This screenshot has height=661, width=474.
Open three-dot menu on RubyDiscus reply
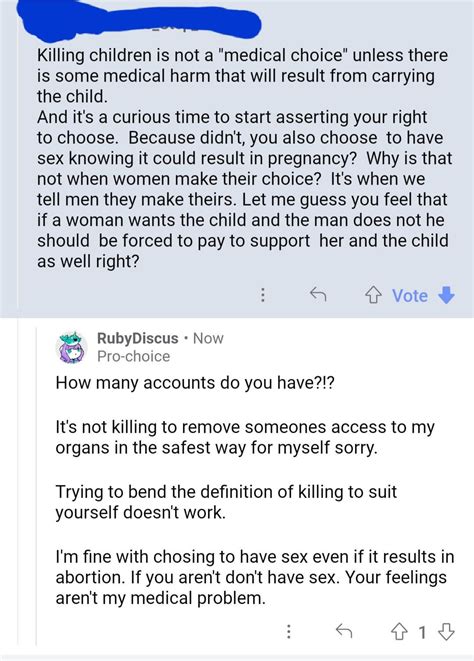[x=288, y=631]
